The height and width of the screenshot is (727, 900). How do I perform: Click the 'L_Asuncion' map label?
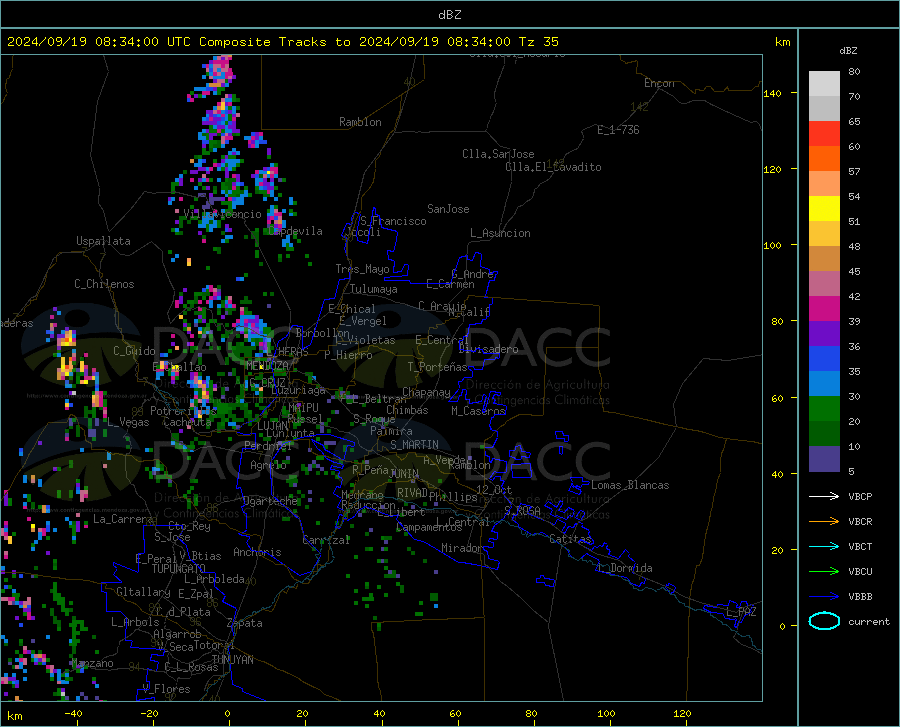(x=500, y=233)
